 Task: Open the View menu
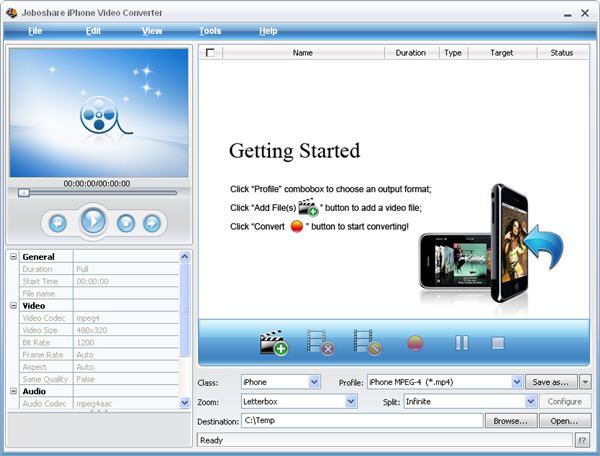pos(152,31)
